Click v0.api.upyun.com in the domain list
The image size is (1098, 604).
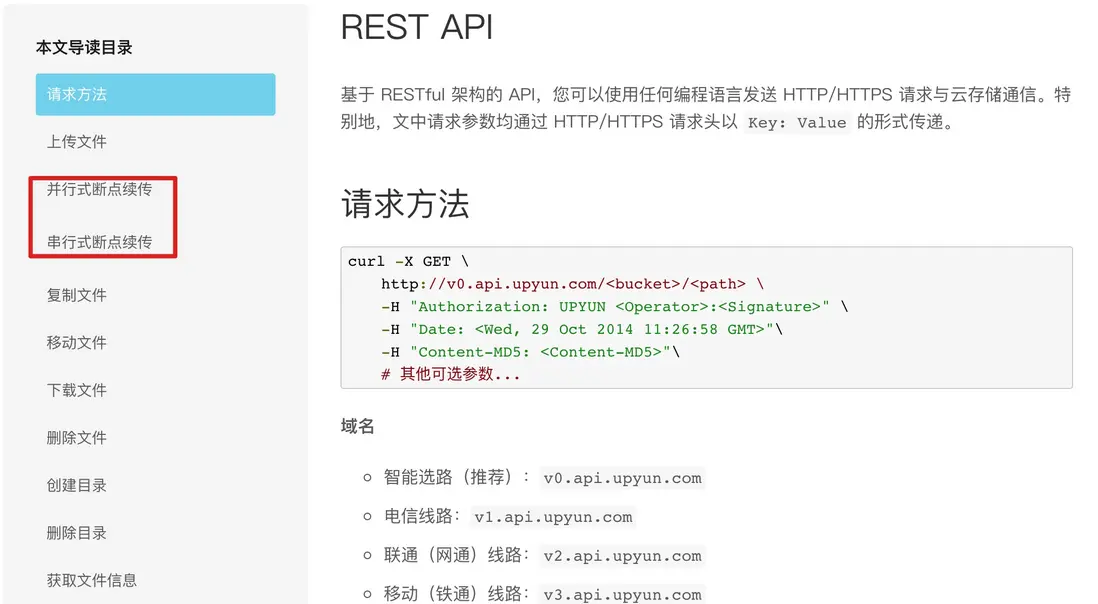coord(623,478)
